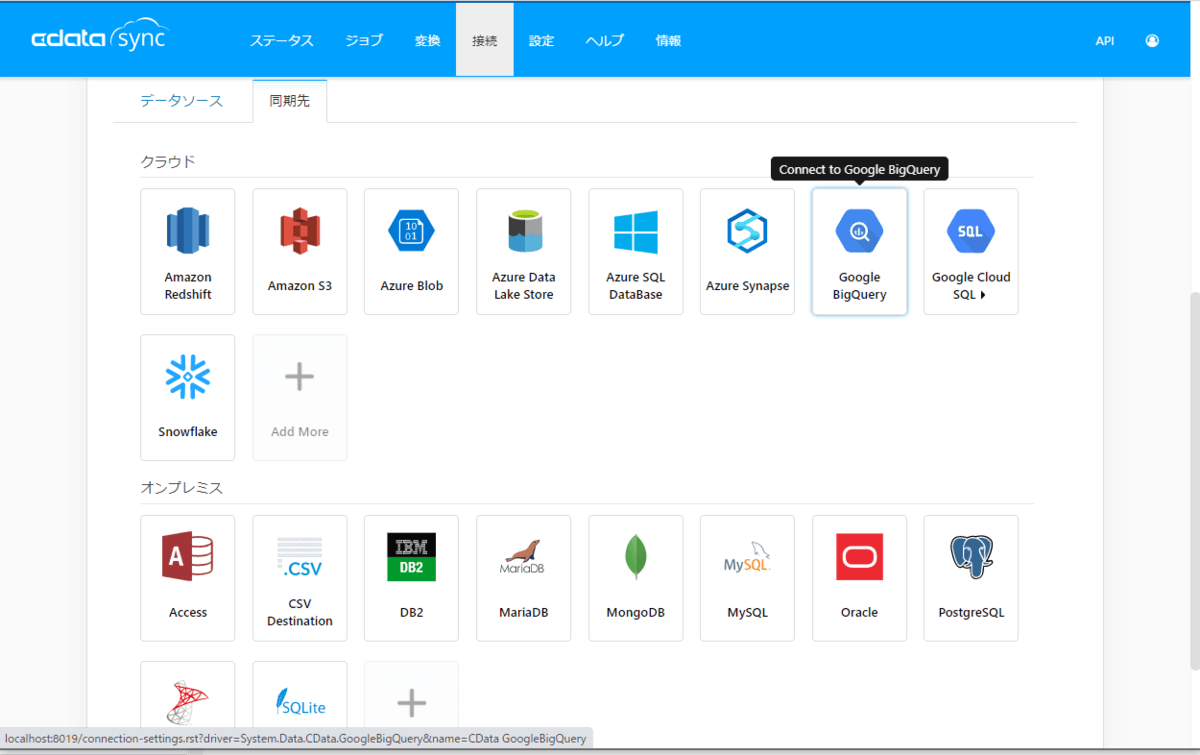This screenshot has width=1200, height=755.
Task: Choose the Amazon S3 destination
Action: click(x=300, y=252)
